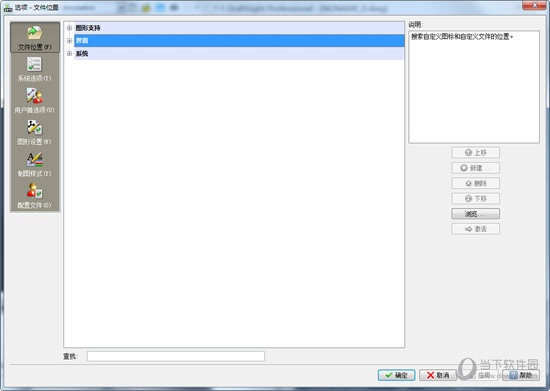Open the 制图样式 (Drafting Styles) category
Viewport: 550px width, 391px height.
click(x=35, y=164)
